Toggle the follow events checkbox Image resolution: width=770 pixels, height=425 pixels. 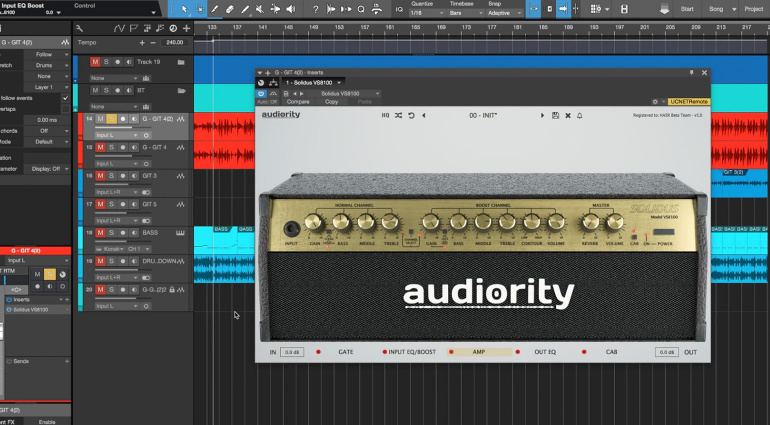coord(65,98)
